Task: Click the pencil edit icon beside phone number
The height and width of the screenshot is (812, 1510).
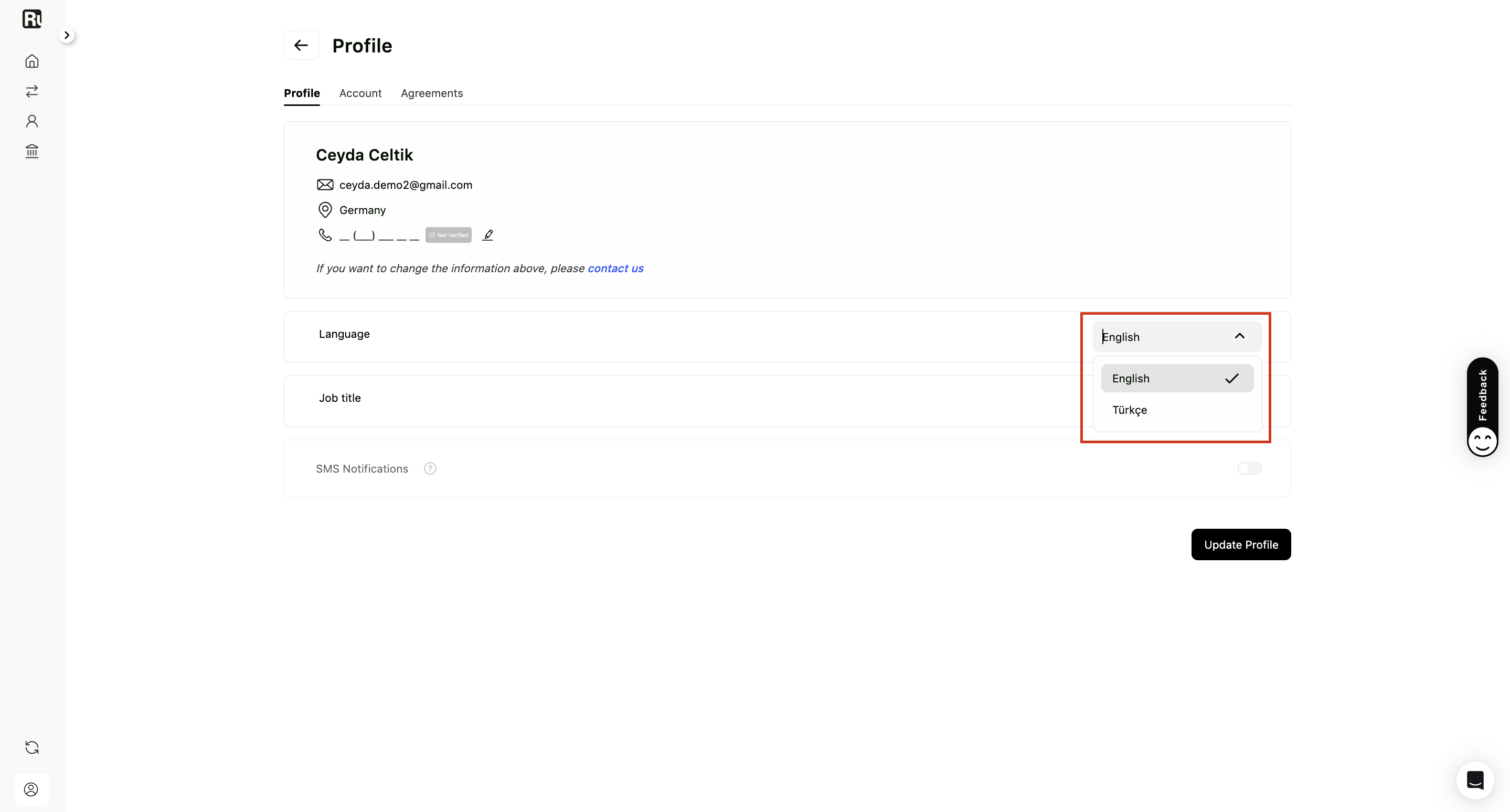Action: 488,235
